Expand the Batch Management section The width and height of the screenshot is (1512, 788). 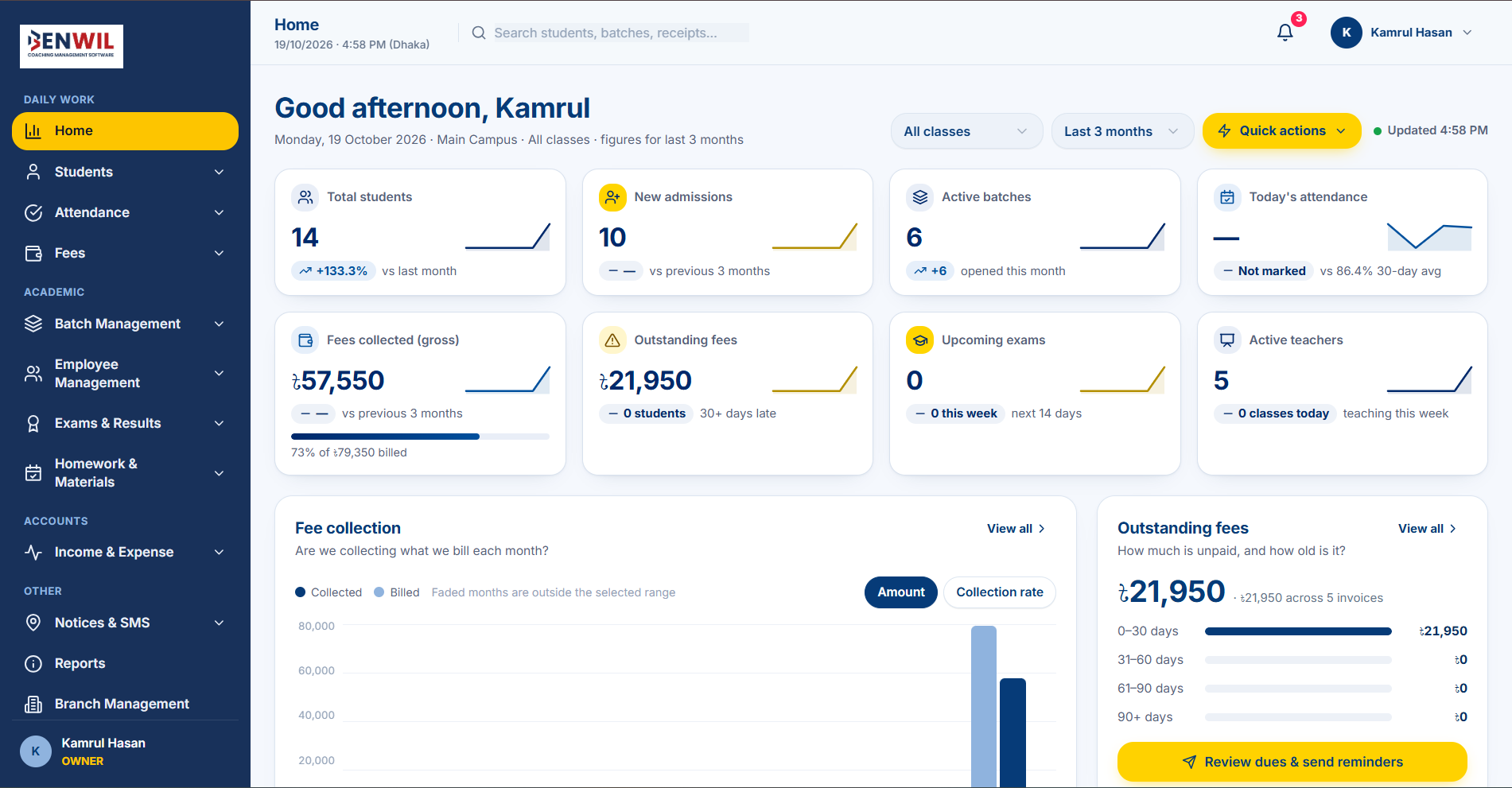click(x=125, y=324)
